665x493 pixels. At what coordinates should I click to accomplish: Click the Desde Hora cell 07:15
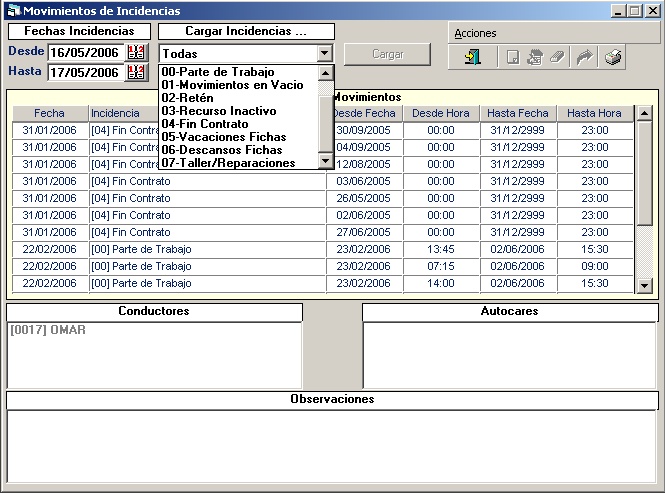coord(441,266)
